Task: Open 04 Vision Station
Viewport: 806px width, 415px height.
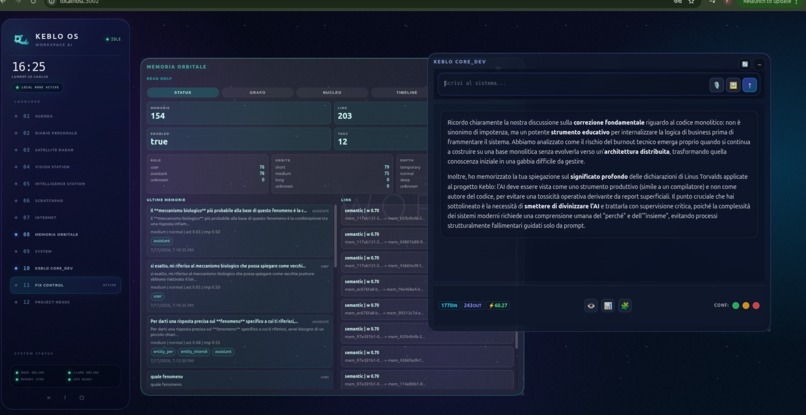Action: (x=65, y=167)
